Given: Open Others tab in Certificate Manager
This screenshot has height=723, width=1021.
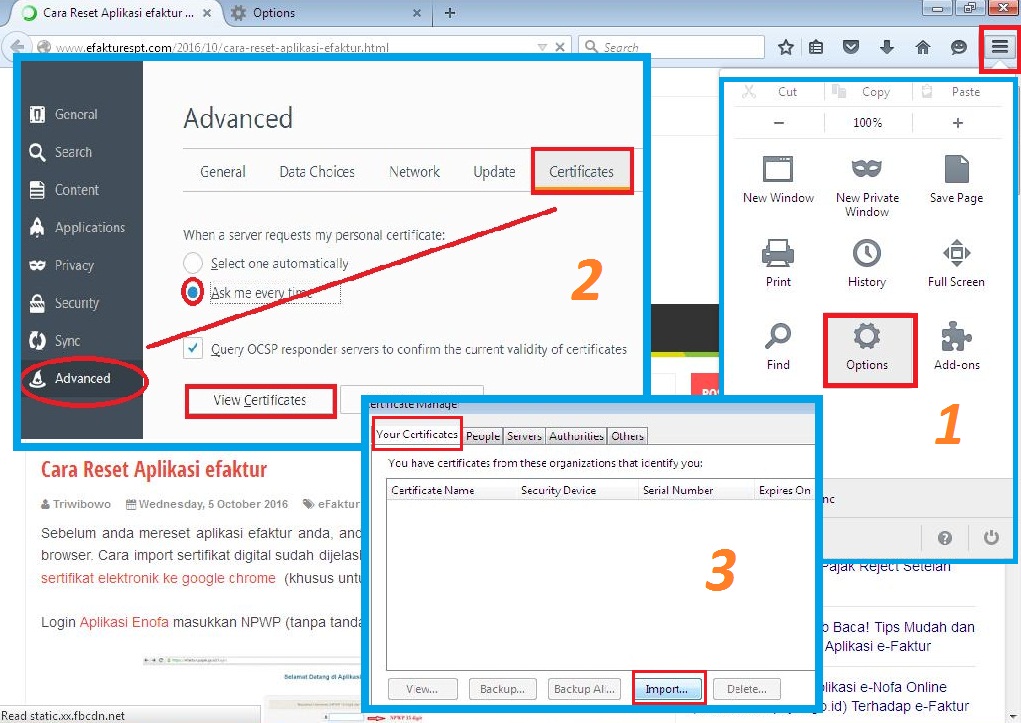Looking at the screenshot, I should coord(628,436).
